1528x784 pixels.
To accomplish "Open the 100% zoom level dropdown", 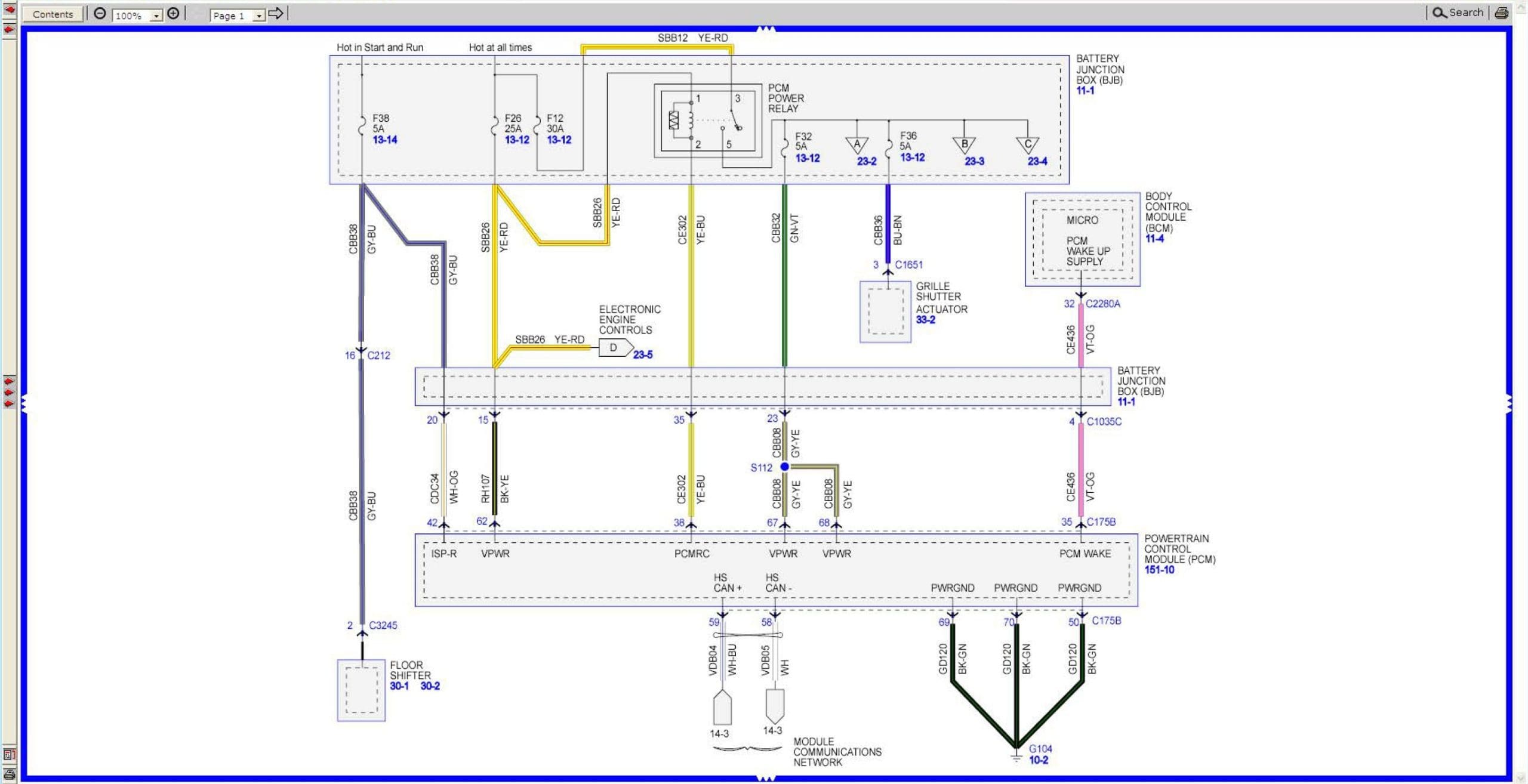I will [156, 16].
